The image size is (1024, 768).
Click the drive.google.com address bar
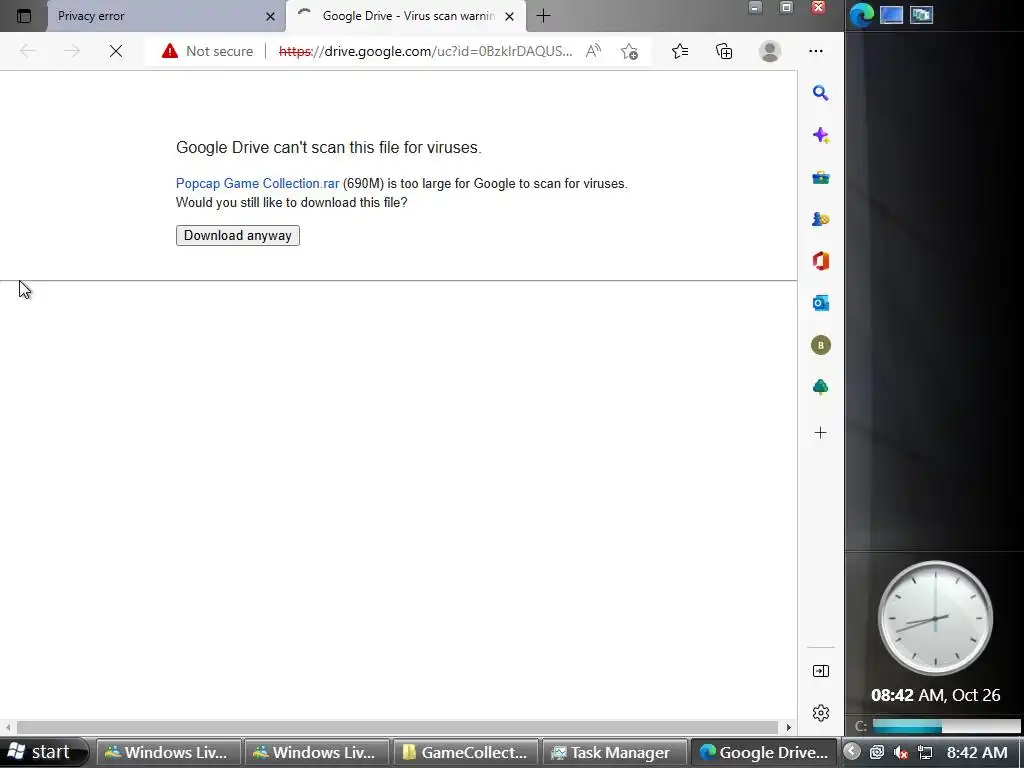pyautogui.click(x=426, y=51)
